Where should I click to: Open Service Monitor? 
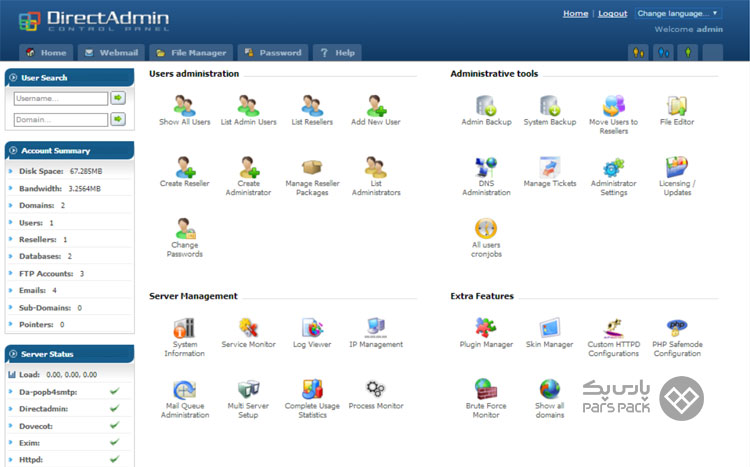248,333
